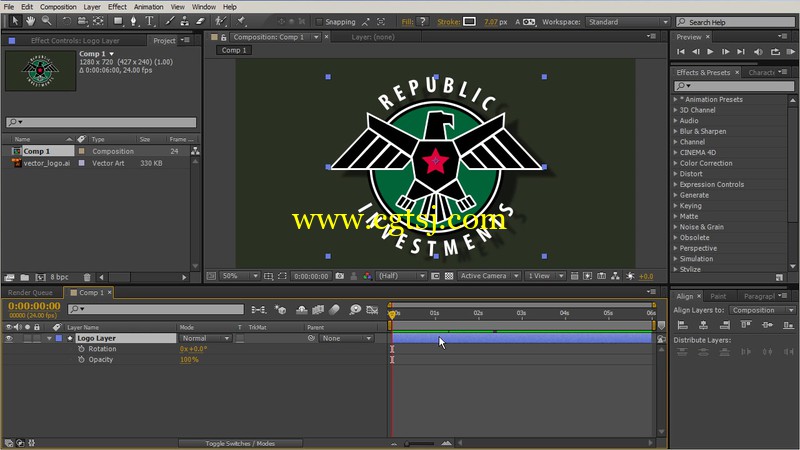Open the (Half) resolution dropdown

[x=402, y=276]
